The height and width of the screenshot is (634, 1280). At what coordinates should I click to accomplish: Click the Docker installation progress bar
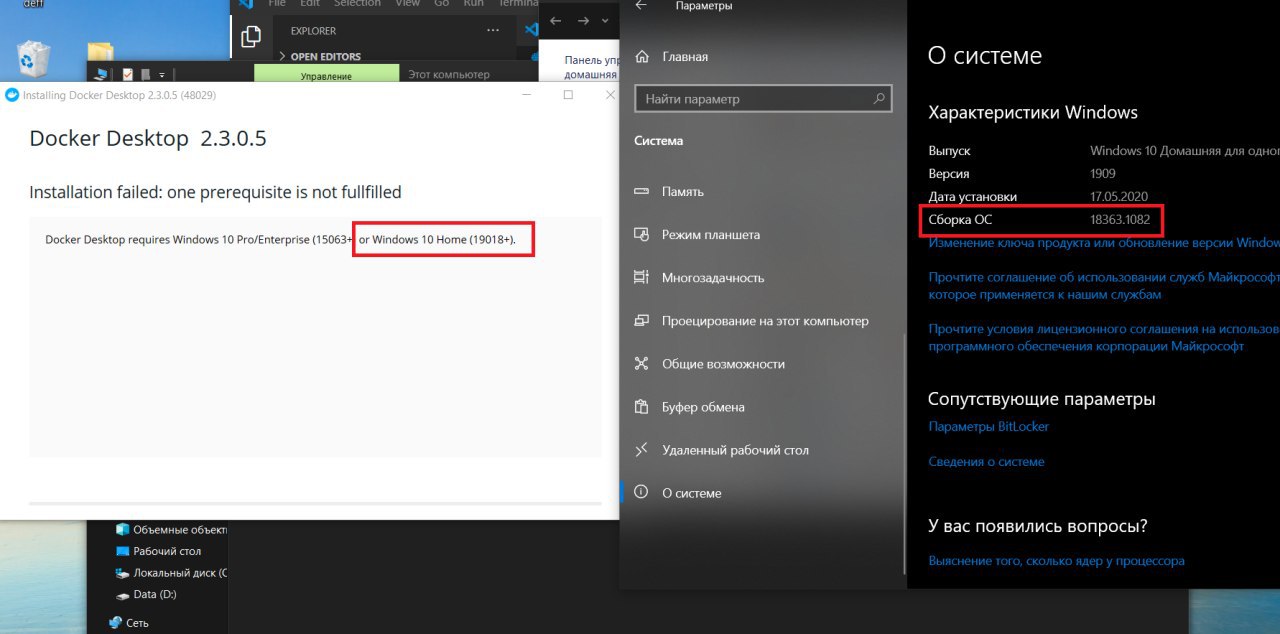[315, 503]
